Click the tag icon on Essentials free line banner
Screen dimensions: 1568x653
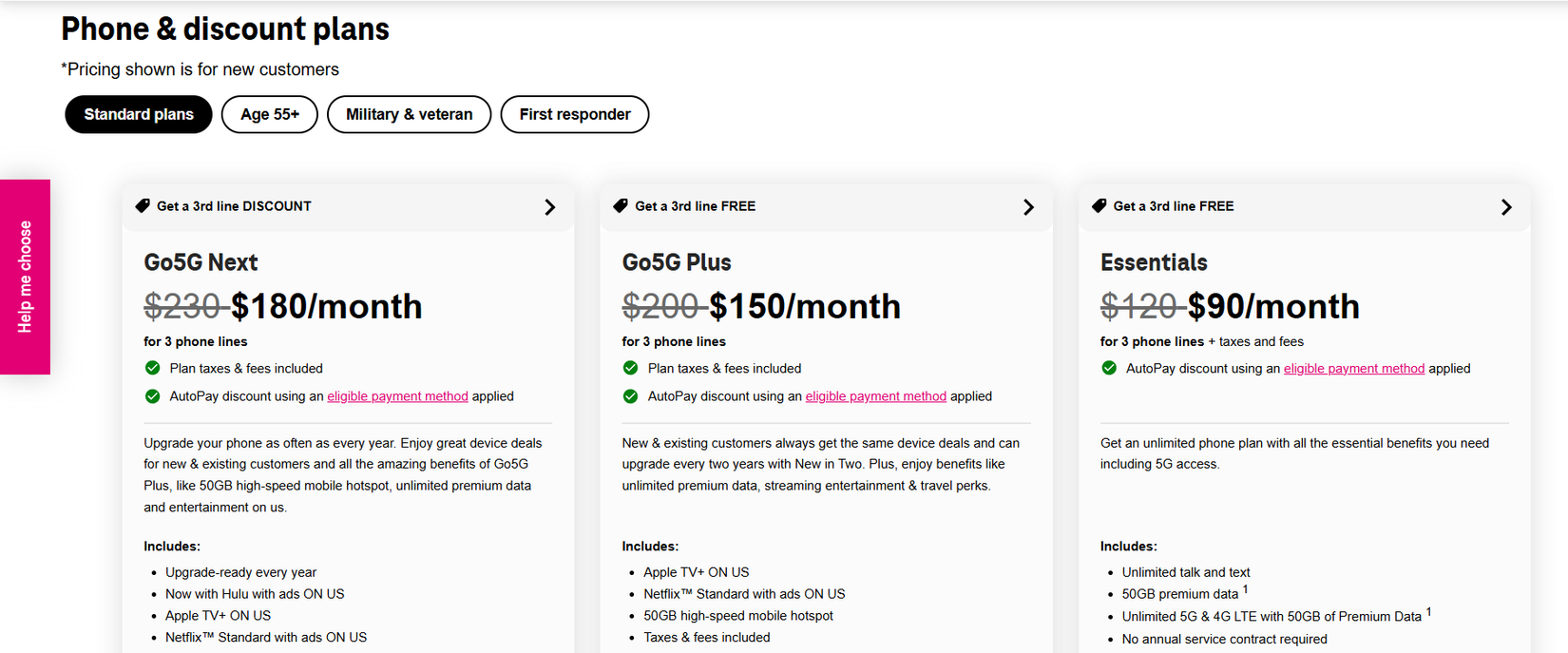1100,205
